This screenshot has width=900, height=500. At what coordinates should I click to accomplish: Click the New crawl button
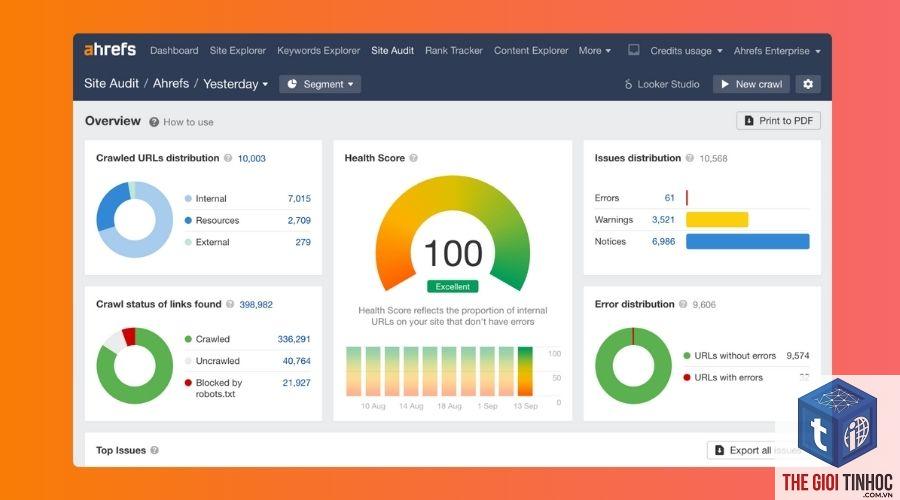click(x=751, y=84)
